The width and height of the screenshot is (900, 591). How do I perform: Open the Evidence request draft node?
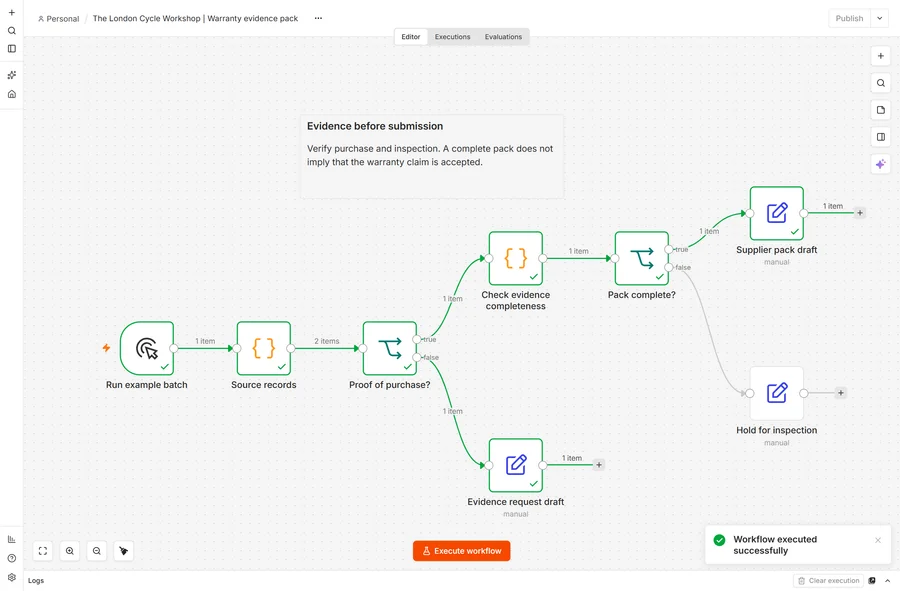tap(515, 465)
